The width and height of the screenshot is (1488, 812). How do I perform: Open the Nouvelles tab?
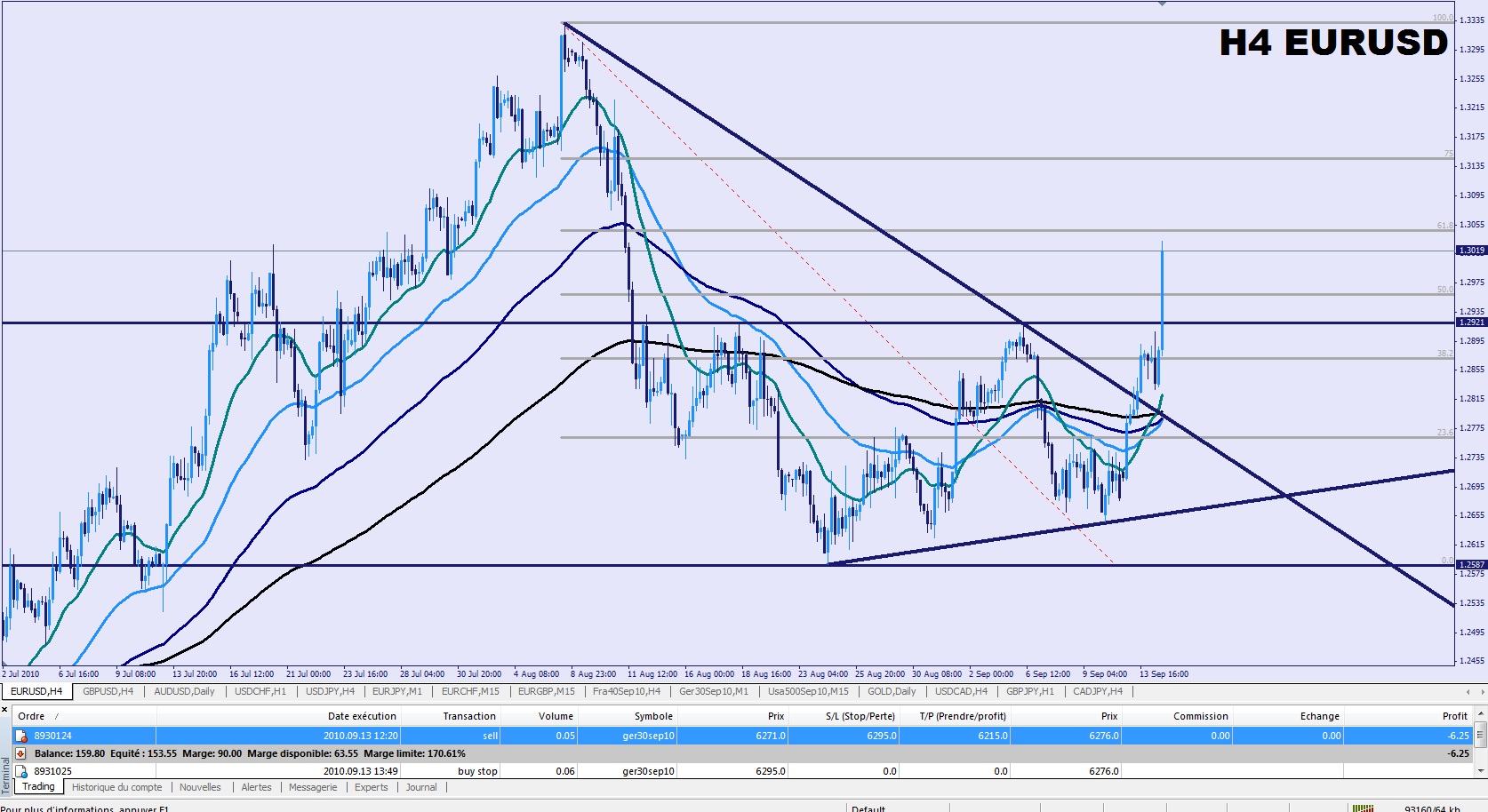[x=200, y=787]
